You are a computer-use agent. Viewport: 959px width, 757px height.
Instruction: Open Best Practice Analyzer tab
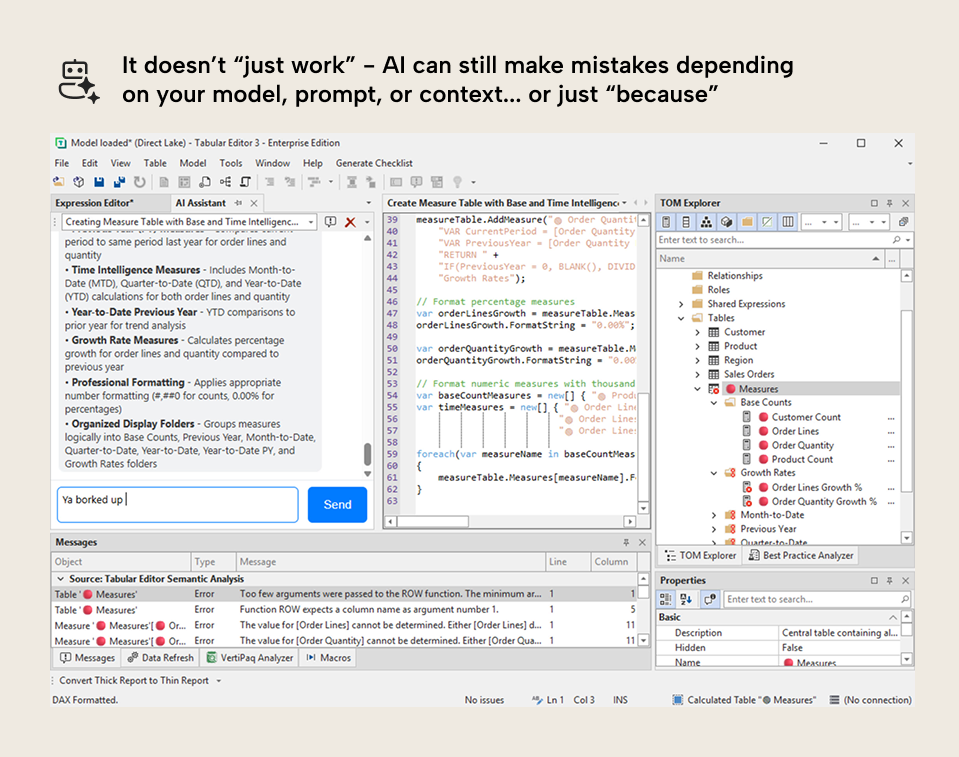click(x=801, y=555)
